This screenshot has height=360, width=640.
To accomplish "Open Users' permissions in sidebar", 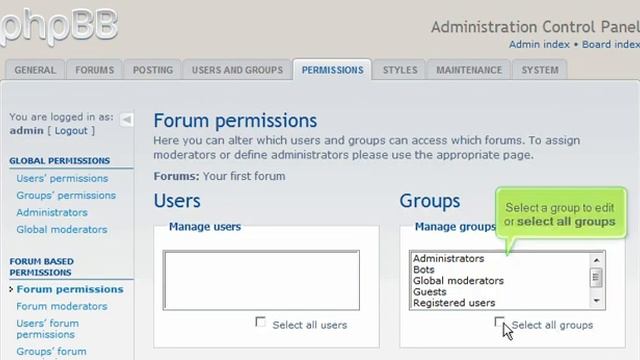I will 62,178.
